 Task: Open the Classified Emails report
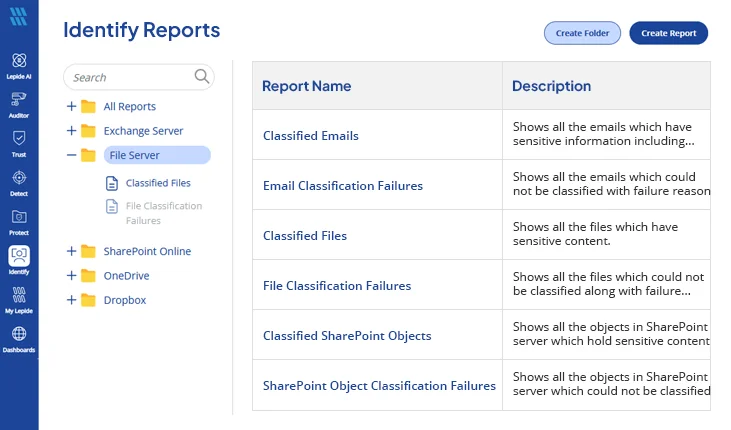(310, 136)
